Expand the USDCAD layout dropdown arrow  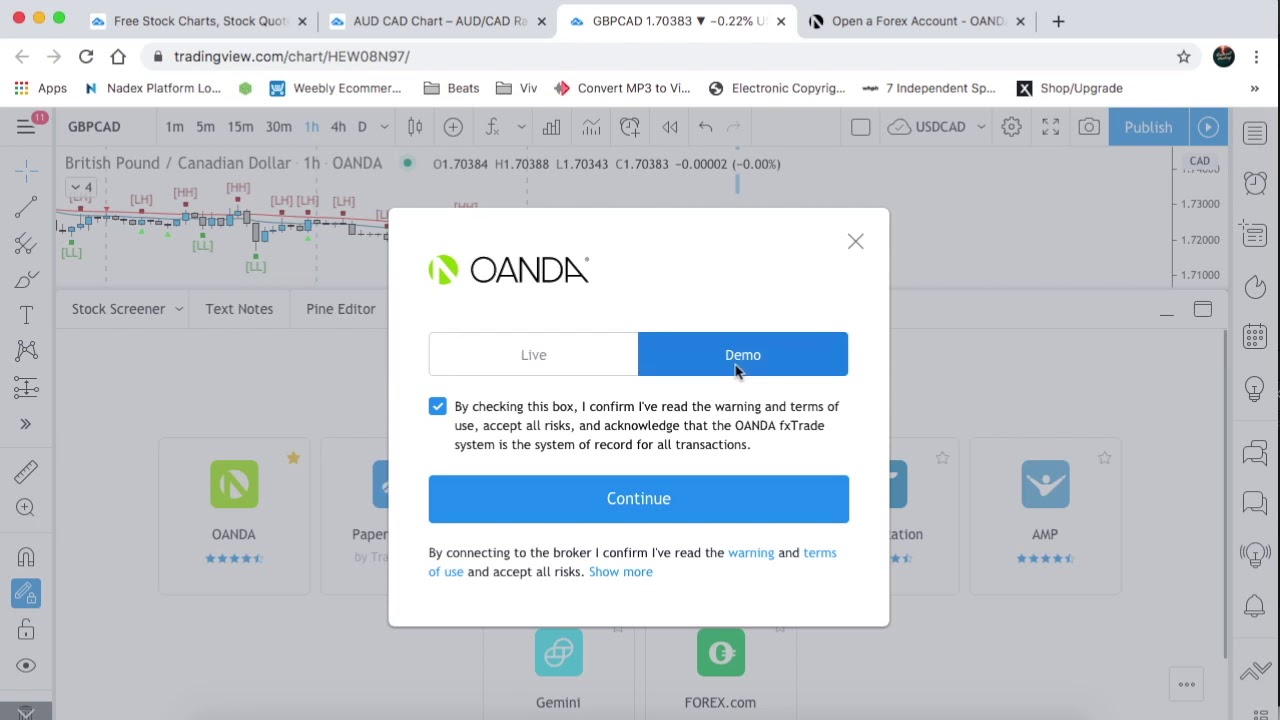981,127
